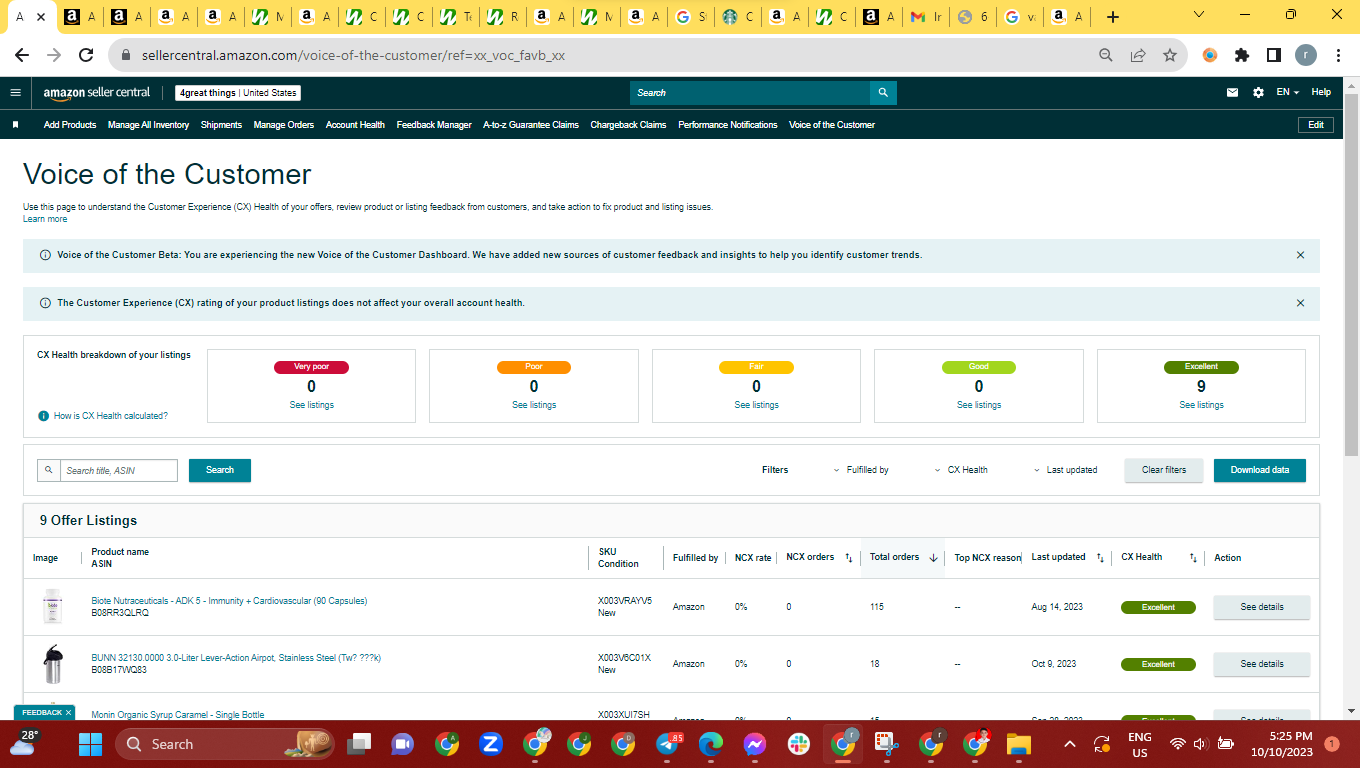Click the share this page icon
The width and height of the screenshot is (1360, 768).
pos(1138,56)
